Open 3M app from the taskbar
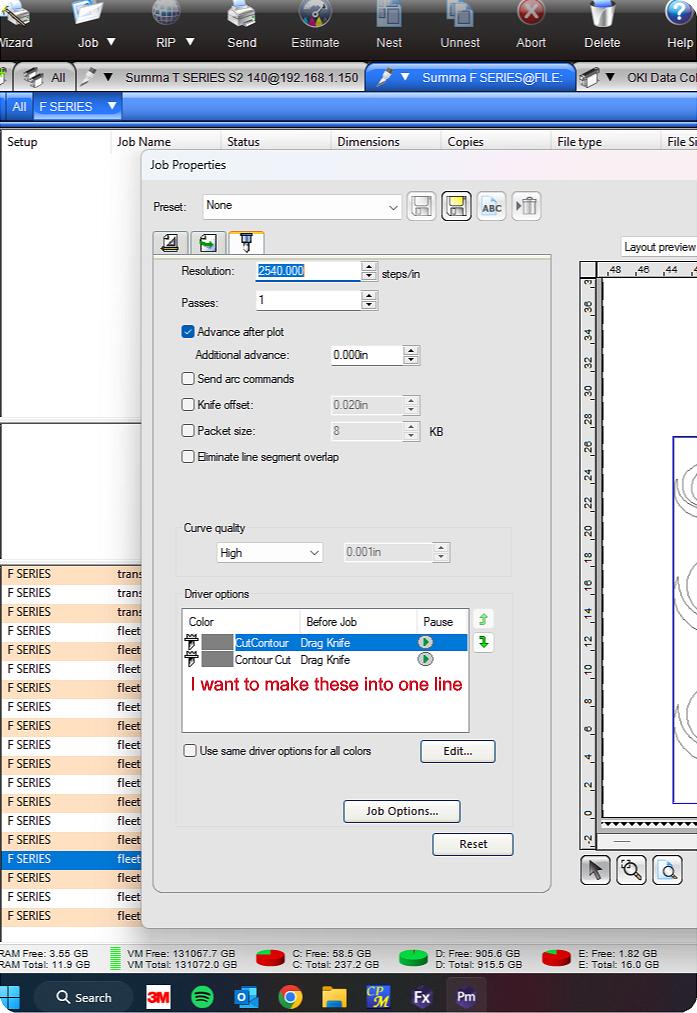Viewport: 697px width, 1013px height. 158,997
